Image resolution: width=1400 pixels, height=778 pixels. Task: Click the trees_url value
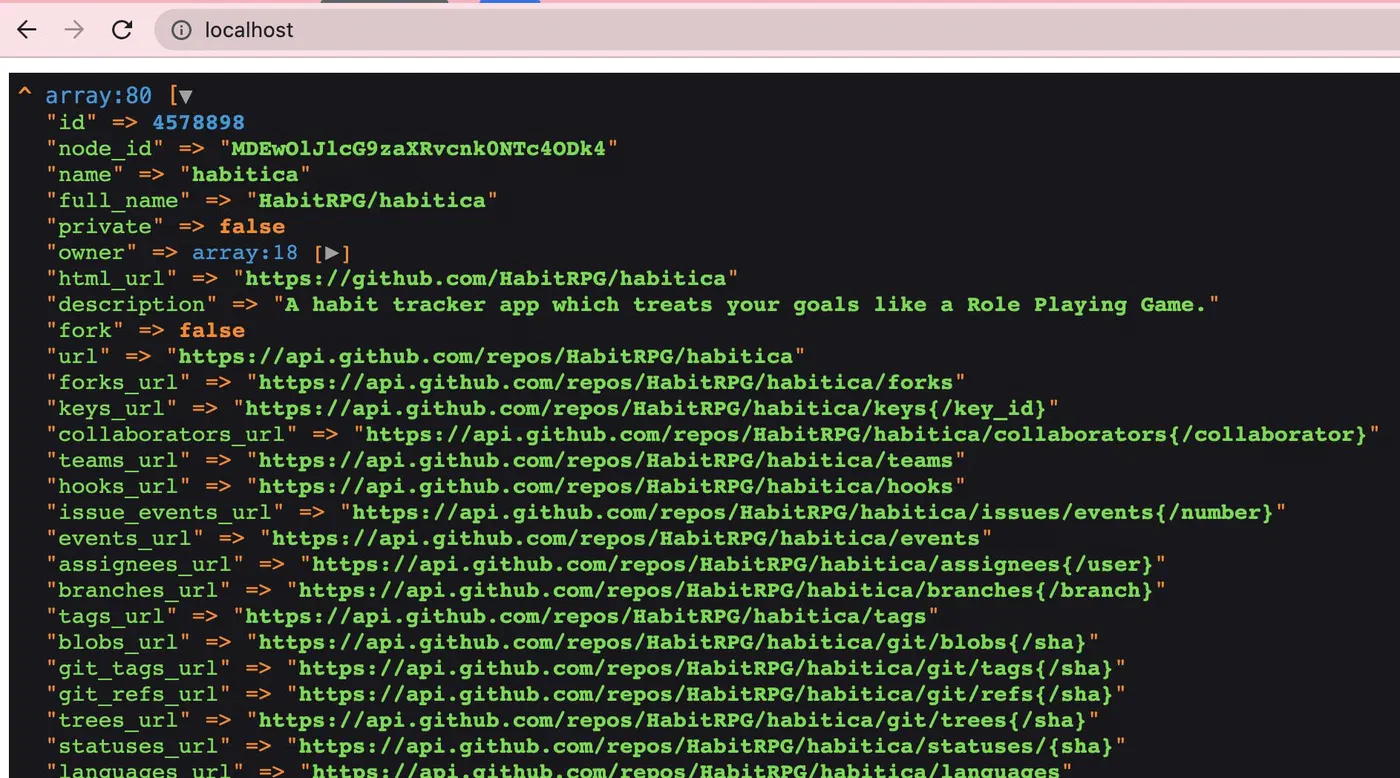click(672, 721)
